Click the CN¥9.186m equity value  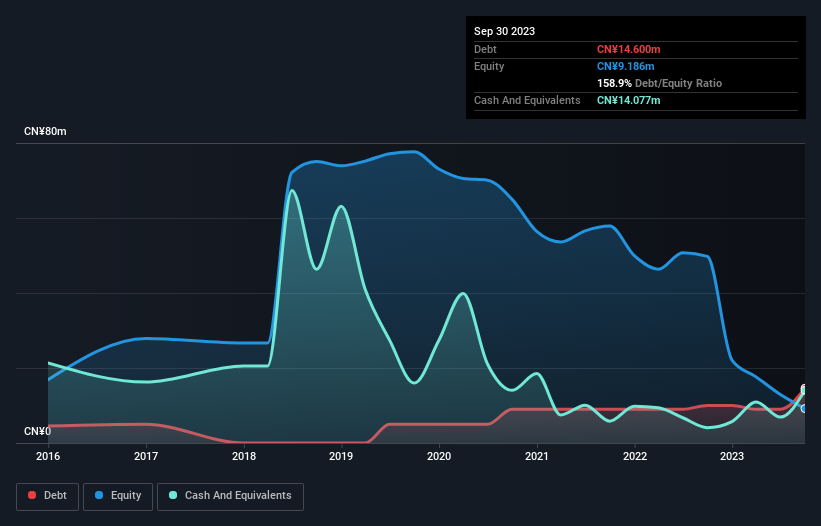[625, 66]
